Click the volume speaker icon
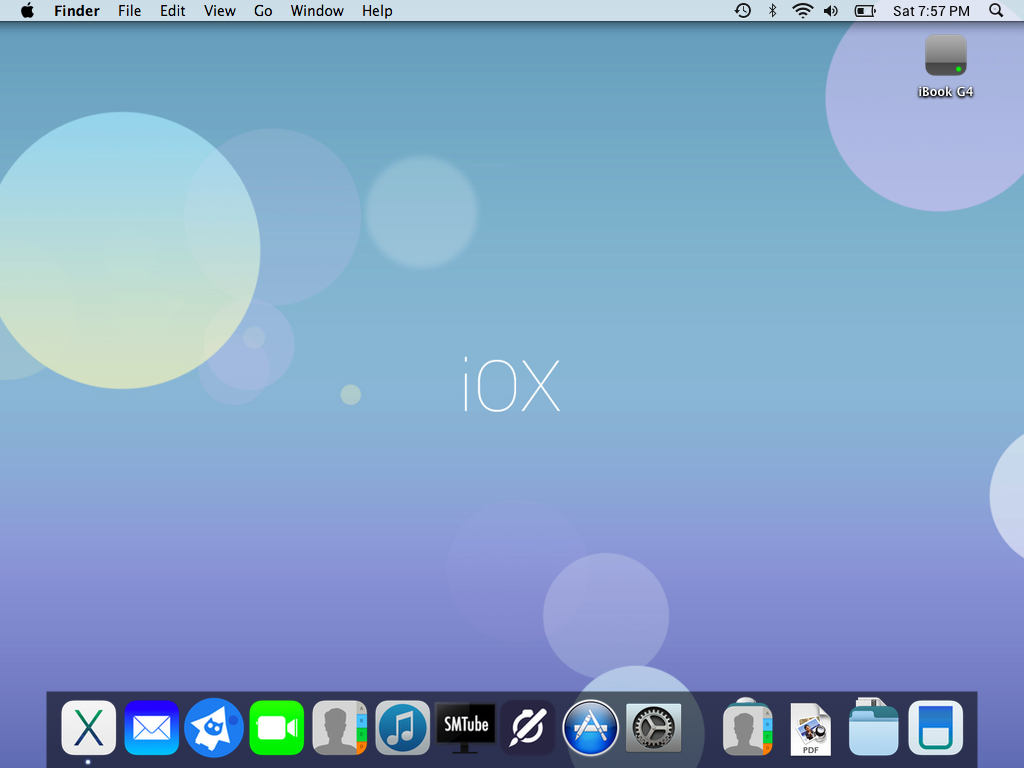1024x768 pixels. pyautogui.click(x=831, y=10)
